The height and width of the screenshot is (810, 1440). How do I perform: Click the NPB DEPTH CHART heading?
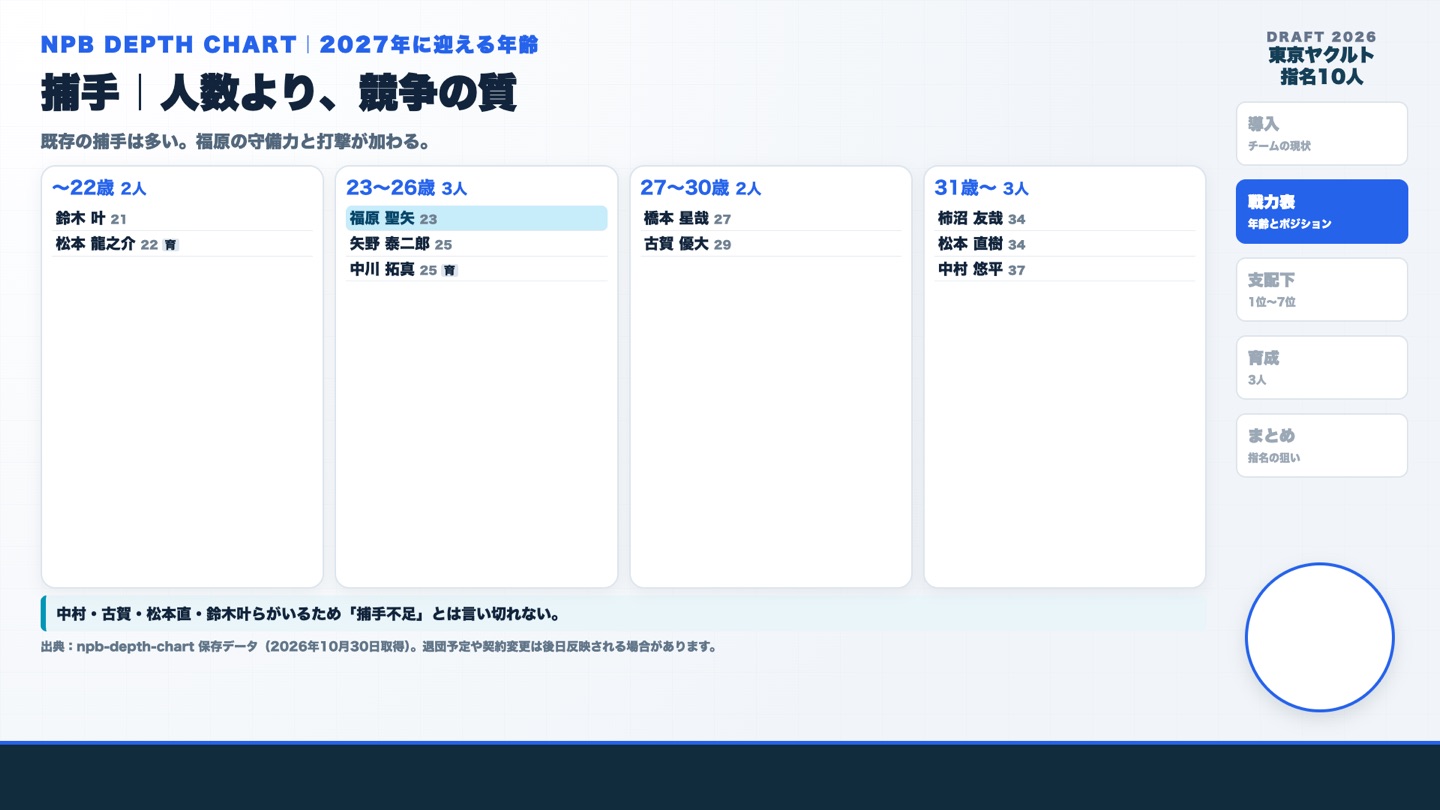point(289,45)
